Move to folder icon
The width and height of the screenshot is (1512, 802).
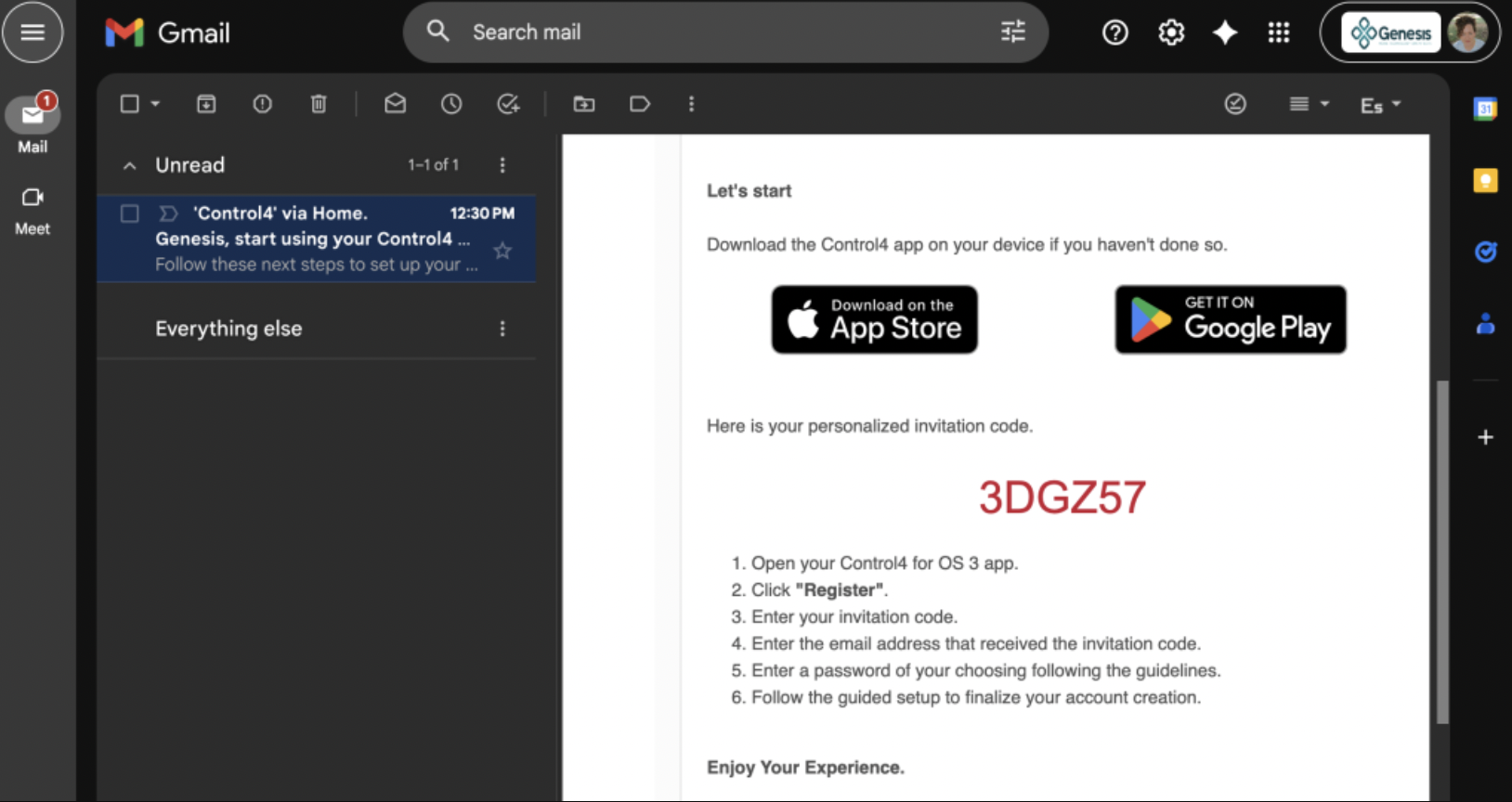(584, 104)
